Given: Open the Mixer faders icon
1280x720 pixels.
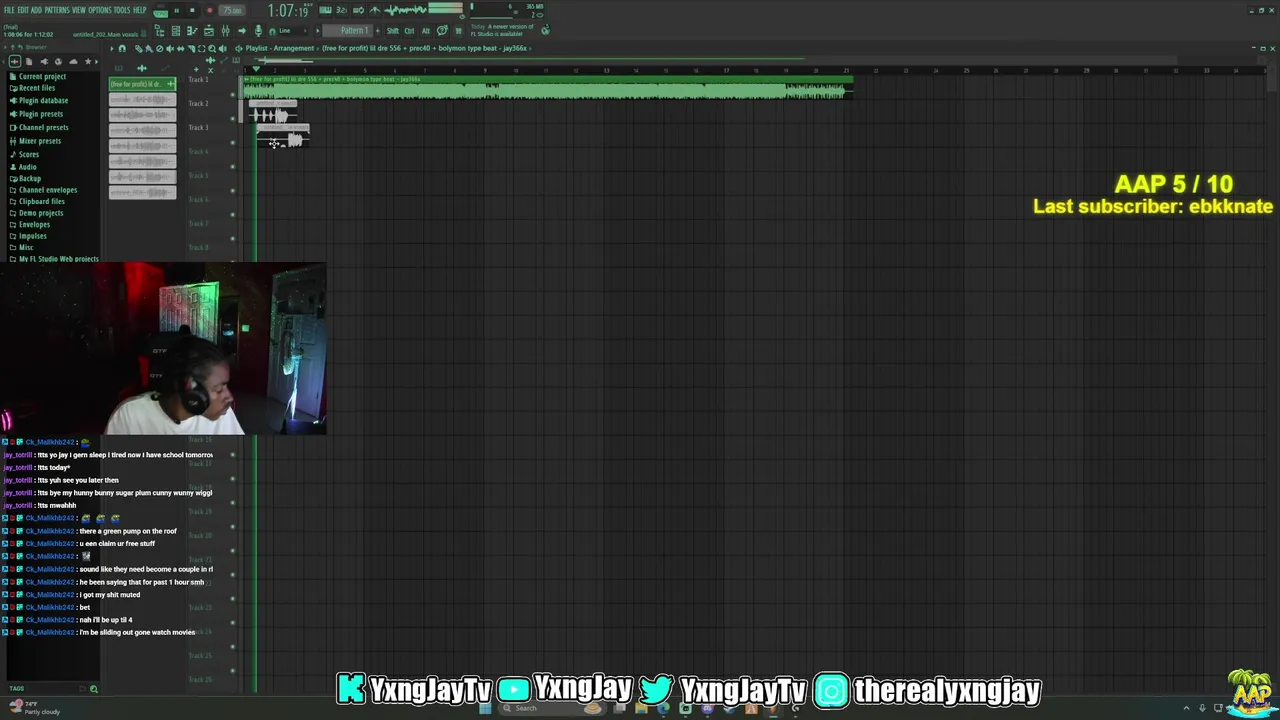Looking at the screenshot, I should pyautogui.click(x=225, y=31).
